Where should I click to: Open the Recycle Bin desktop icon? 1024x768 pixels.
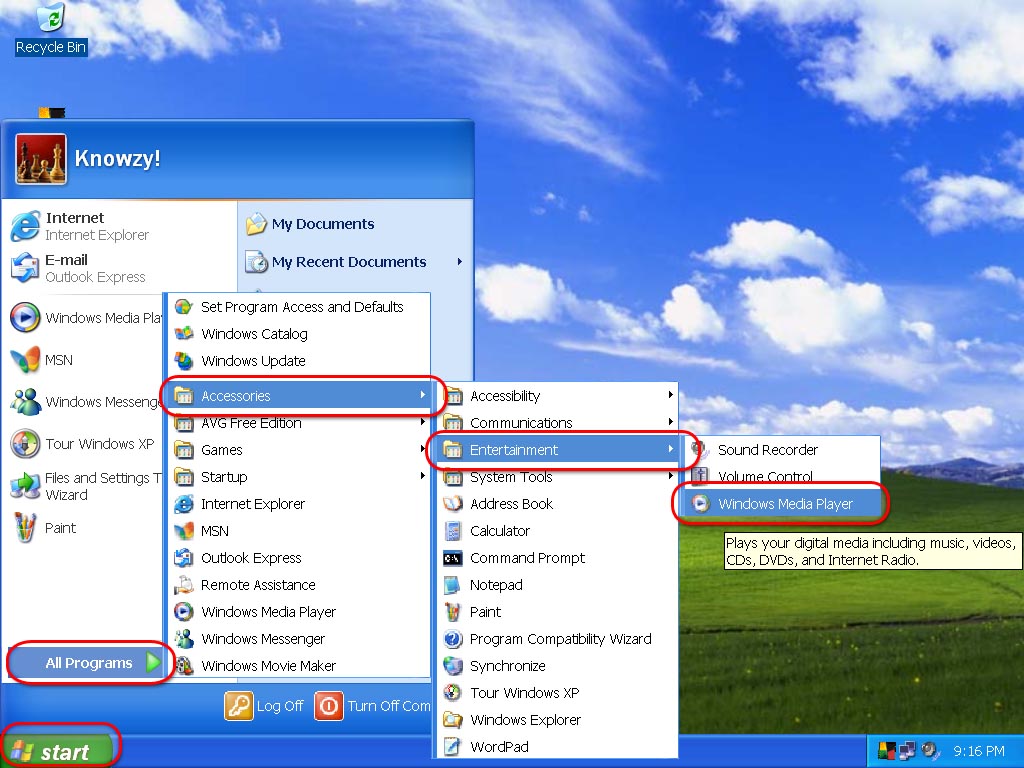point(50,29)
